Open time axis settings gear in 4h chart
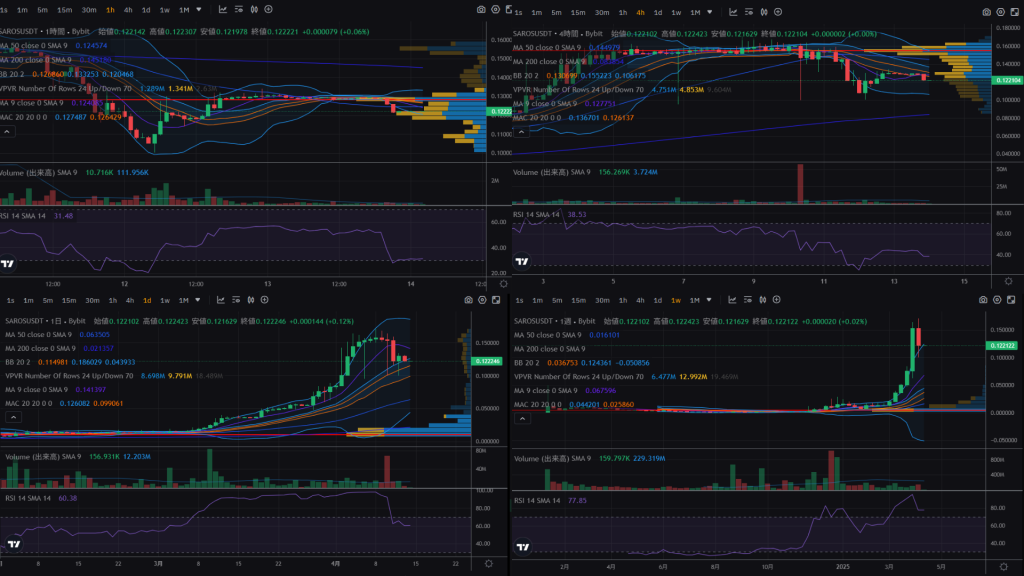Viewport: 1024px width, 576px height. pyautogui.click(x=1008, y=281)
